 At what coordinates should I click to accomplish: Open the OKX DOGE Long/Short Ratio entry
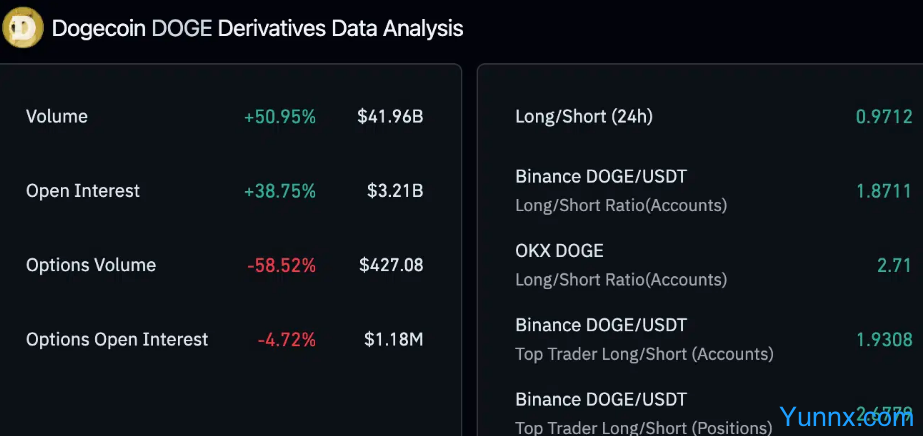620,264
